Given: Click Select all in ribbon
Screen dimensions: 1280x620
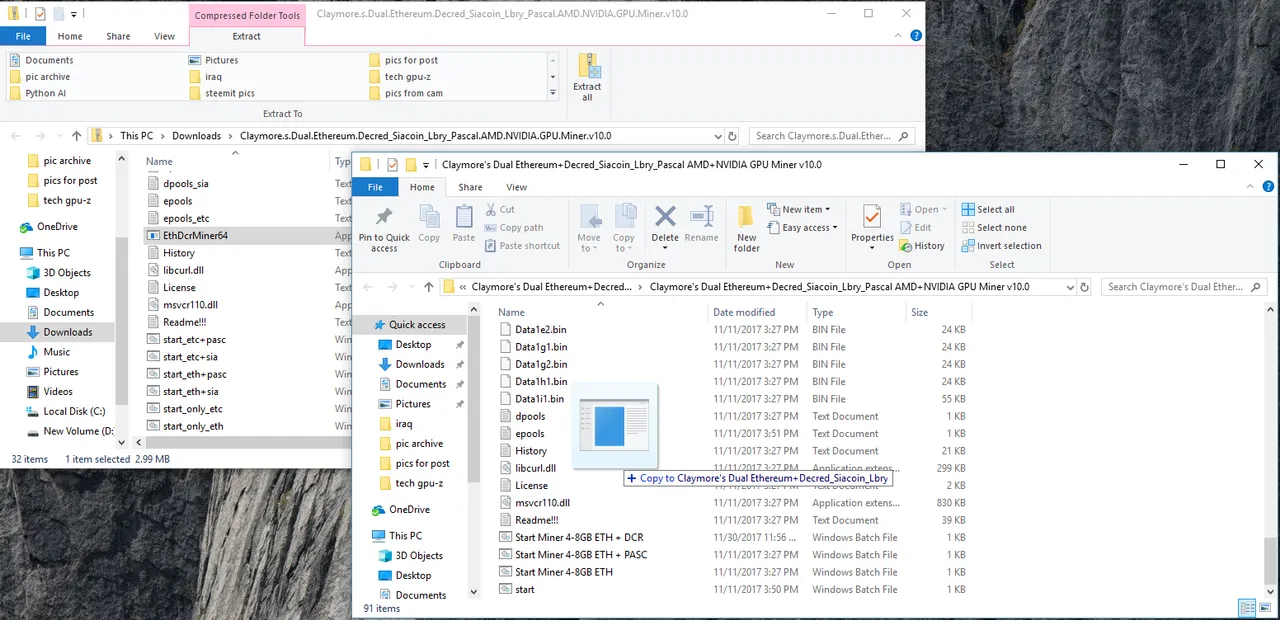Looking at the screenshot, I should click(988, 210).
